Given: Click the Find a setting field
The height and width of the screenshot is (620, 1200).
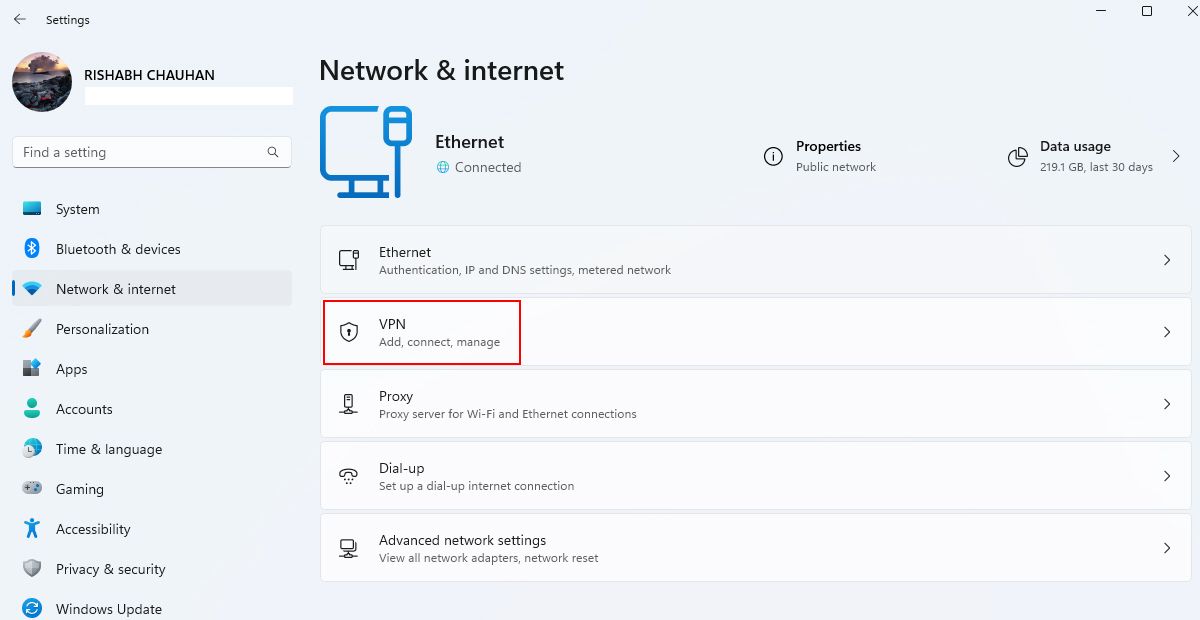Looking at the screenshot, I should [x=140, y=152].
